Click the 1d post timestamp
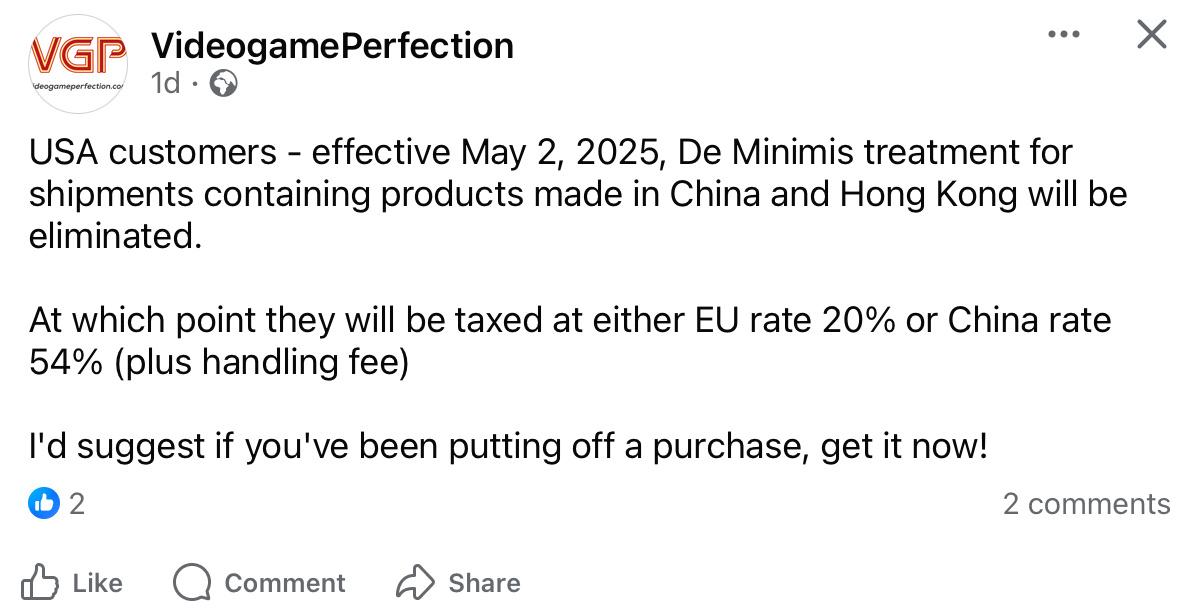The height and width of the screenshot is (613, 1195). [165, 84]
